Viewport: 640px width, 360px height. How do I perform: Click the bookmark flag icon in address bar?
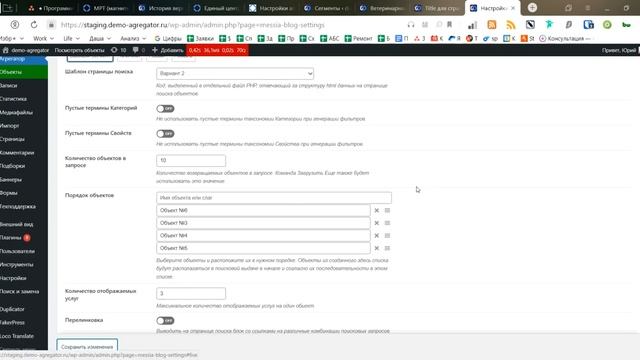[x=449, y=25]
